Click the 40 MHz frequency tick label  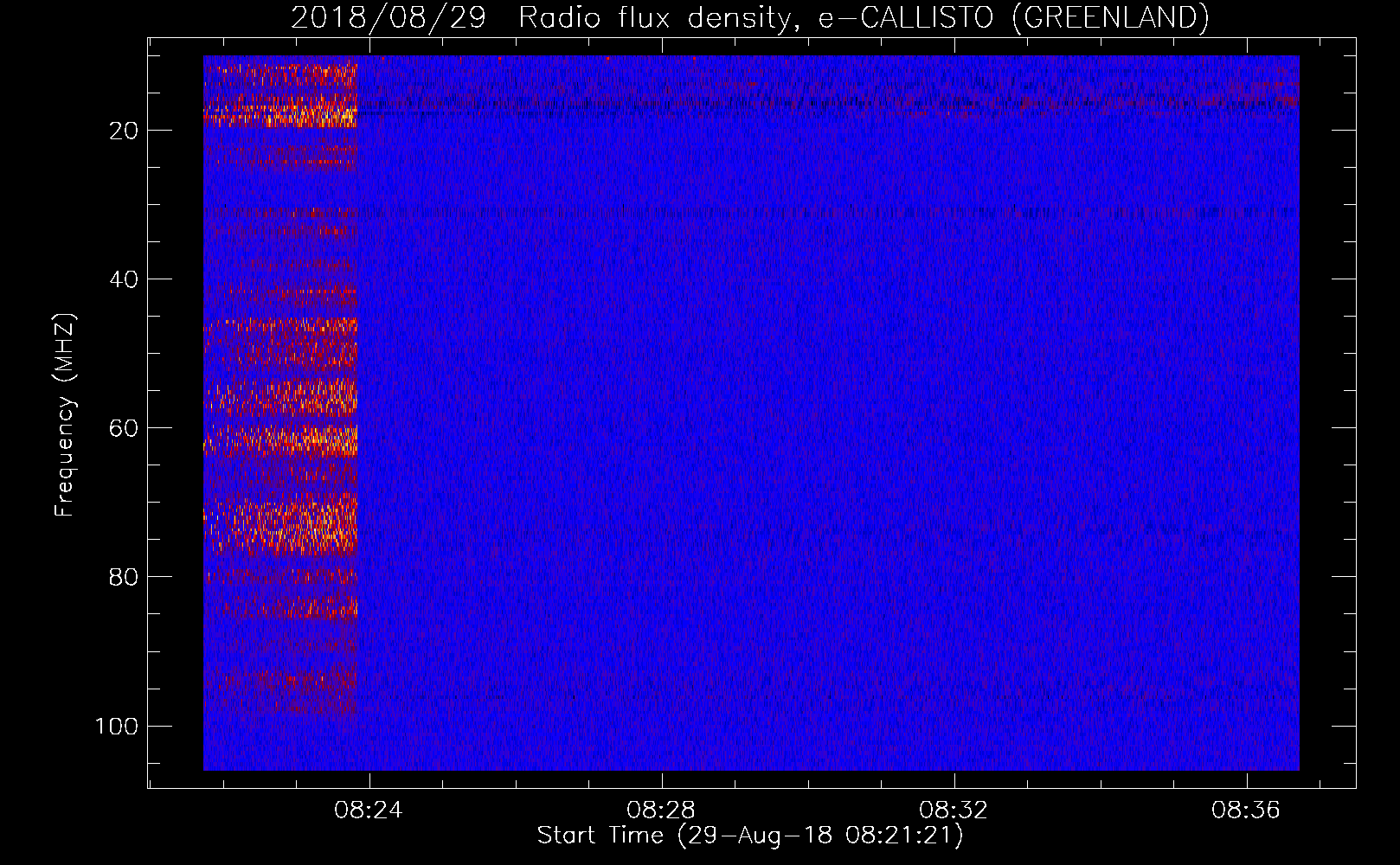124,279
